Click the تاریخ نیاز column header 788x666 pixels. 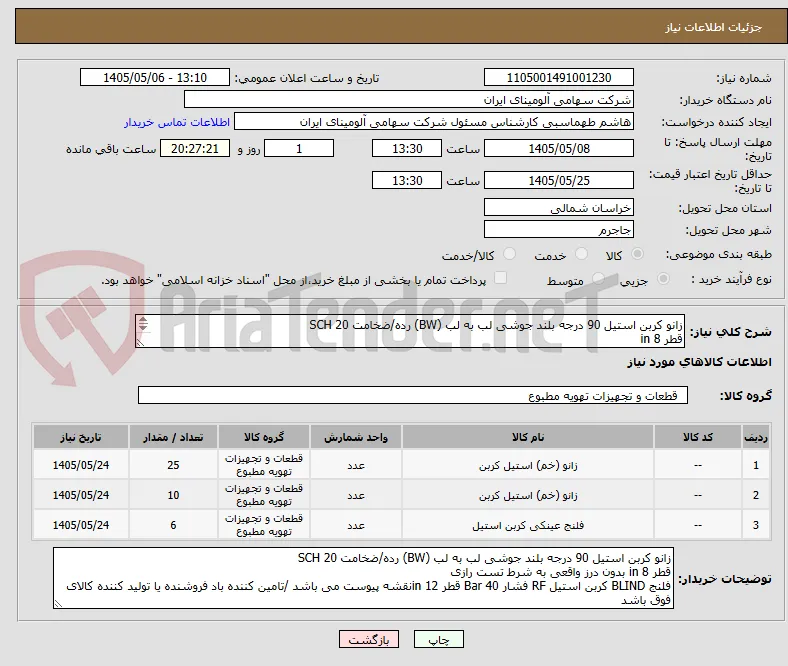[x=81, y=437]
